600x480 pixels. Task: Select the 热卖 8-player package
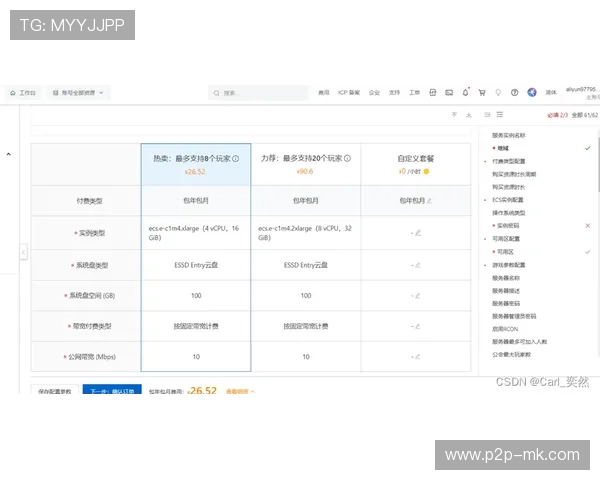[196, 165]
